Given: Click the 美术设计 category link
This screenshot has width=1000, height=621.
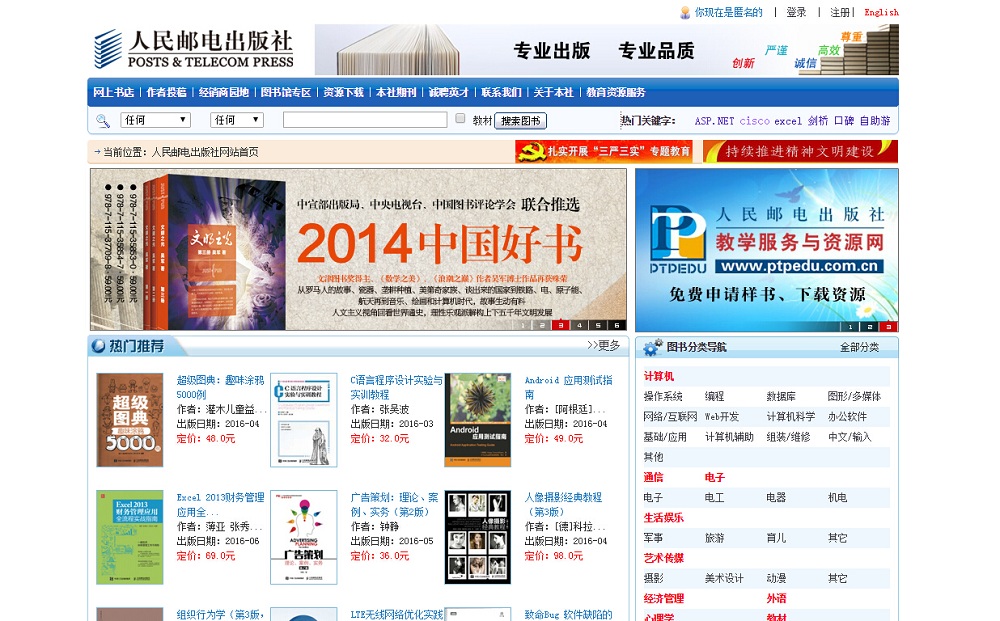Looking at the screenshot, I should tap(724, 578).
